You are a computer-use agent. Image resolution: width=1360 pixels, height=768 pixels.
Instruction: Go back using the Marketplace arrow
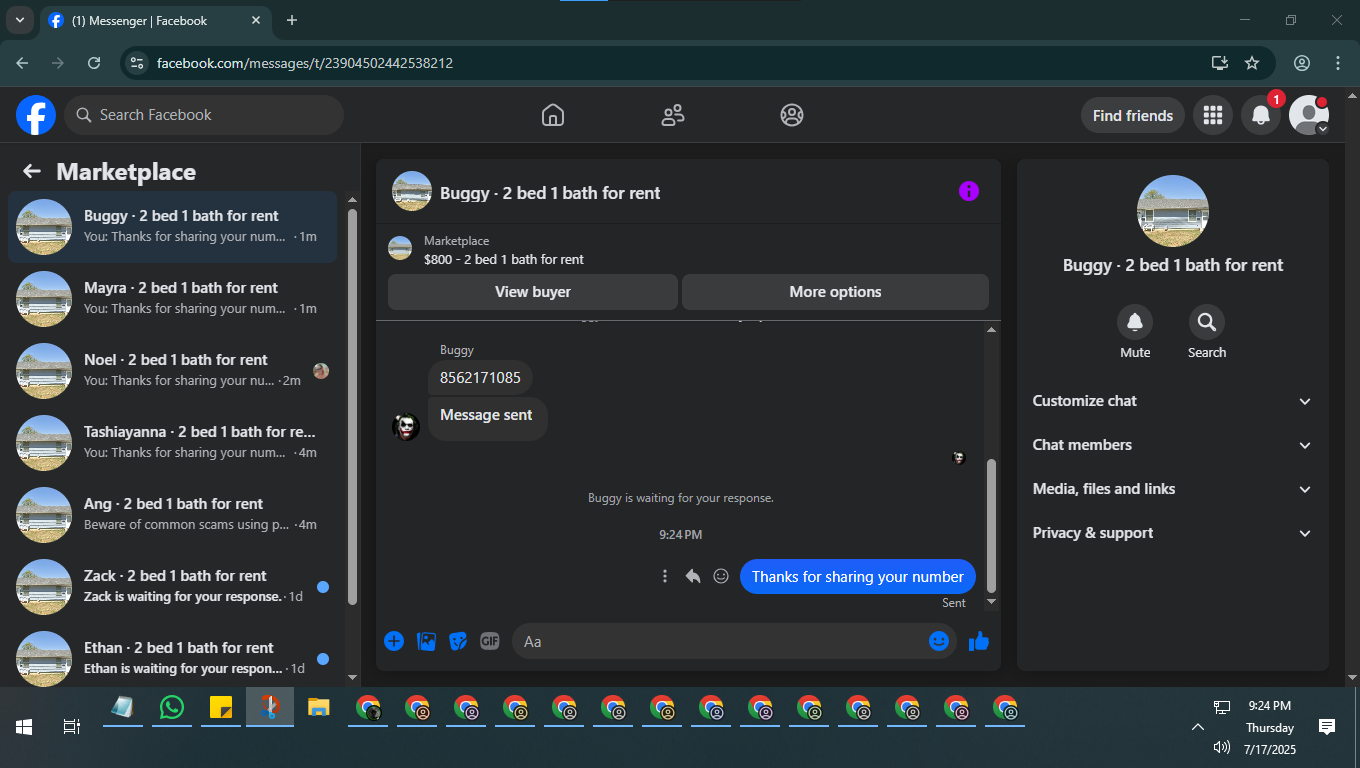click(x=32, y=171)
